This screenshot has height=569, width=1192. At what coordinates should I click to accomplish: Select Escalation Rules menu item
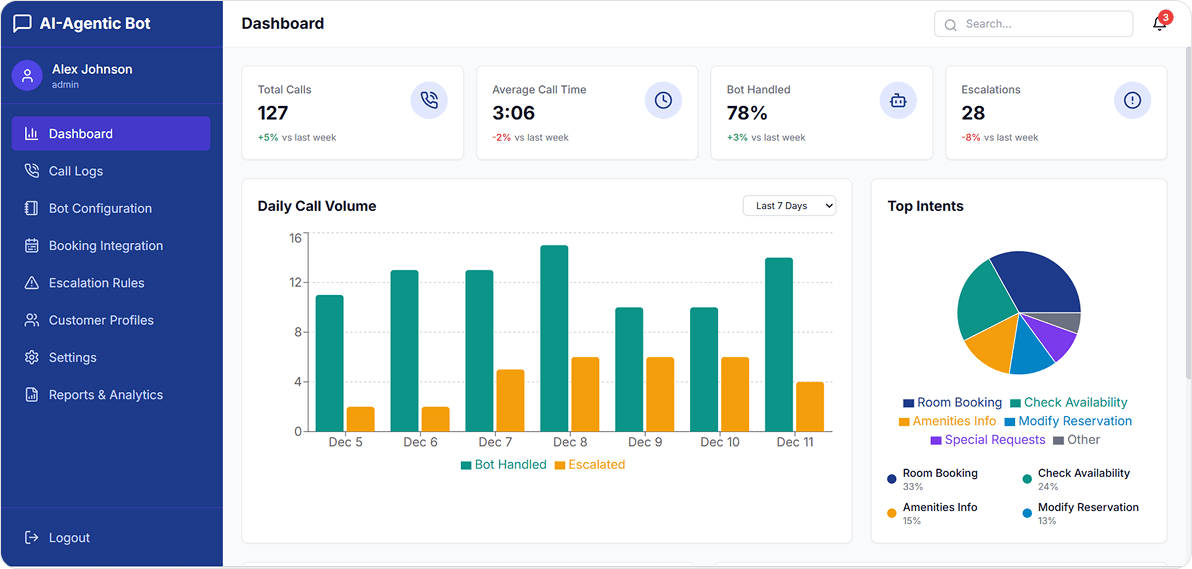[x=96, y=283]
